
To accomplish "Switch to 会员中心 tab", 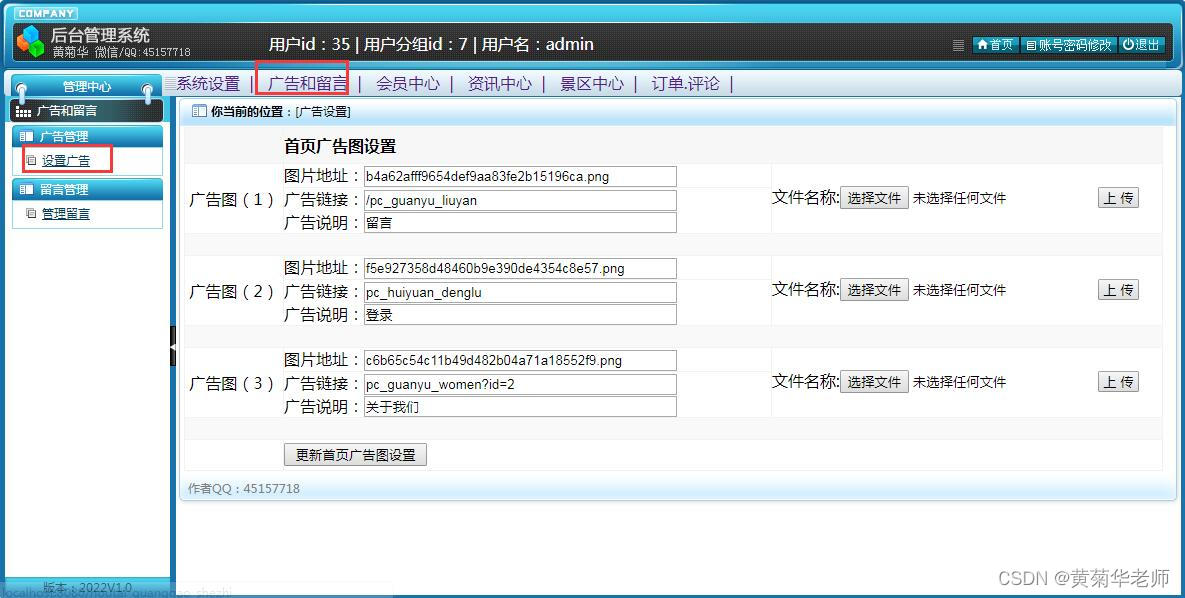I will 408,83.
